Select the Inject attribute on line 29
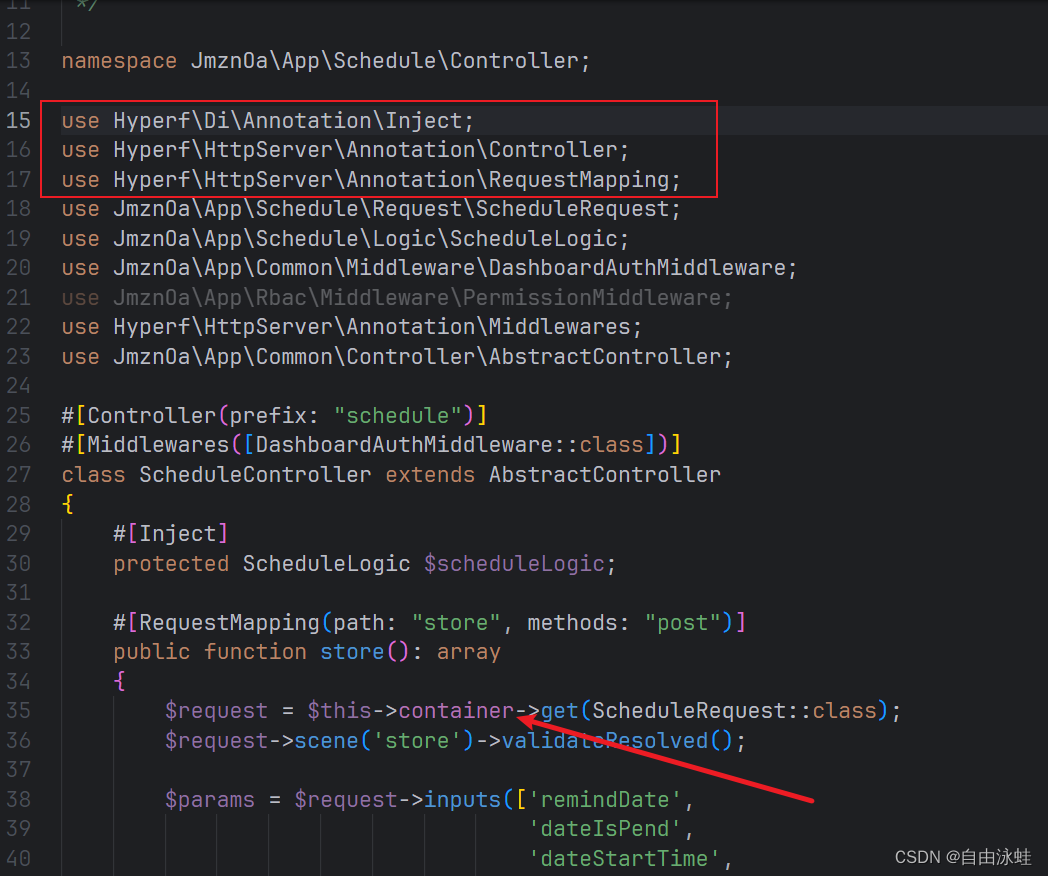1048x876 pixels. click(171, 533)
